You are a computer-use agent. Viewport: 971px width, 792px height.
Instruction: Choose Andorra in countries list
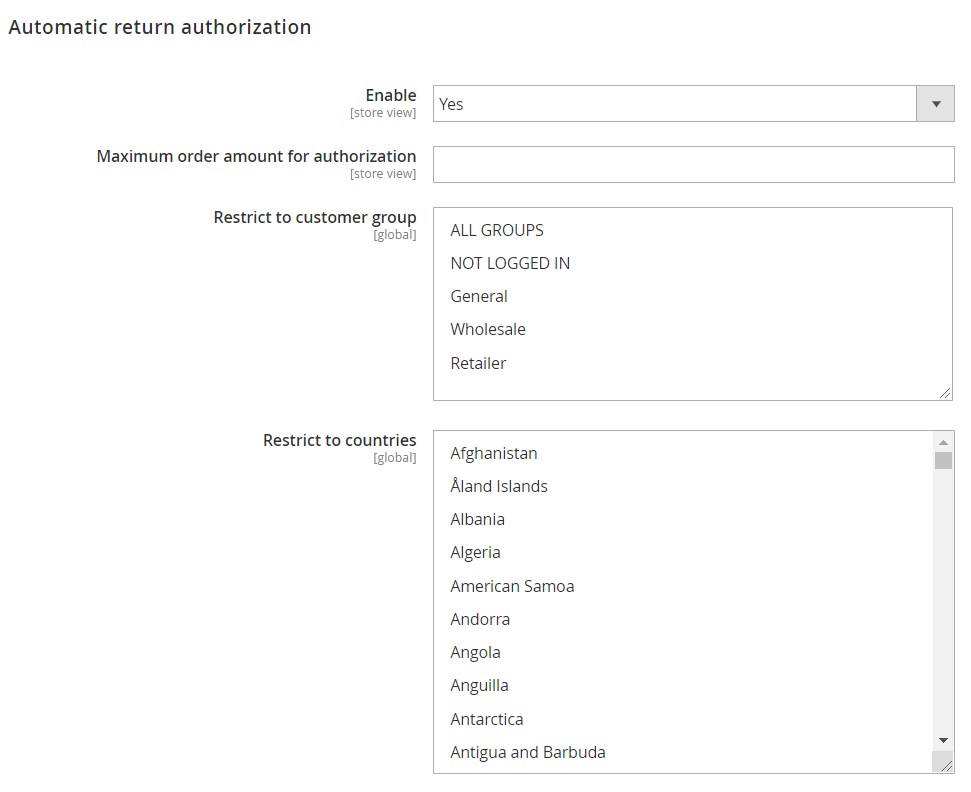480,619
